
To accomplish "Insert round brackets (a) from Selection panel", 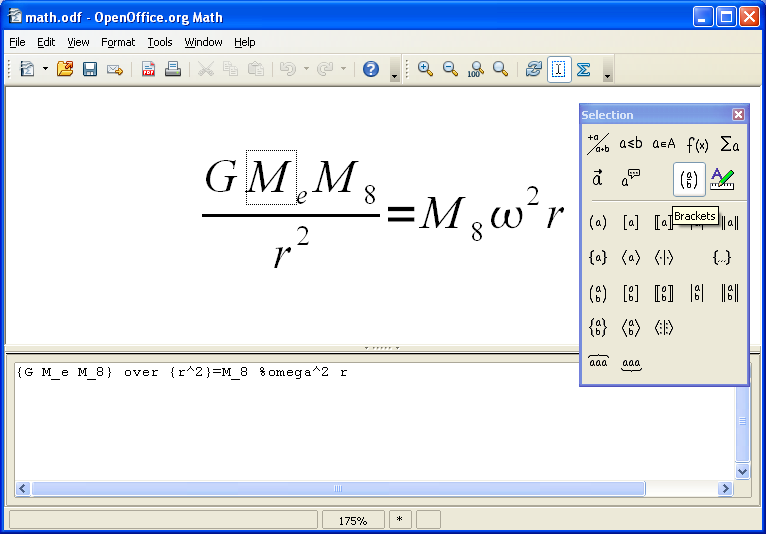I will pyautogui.click(x=598, y=222).
